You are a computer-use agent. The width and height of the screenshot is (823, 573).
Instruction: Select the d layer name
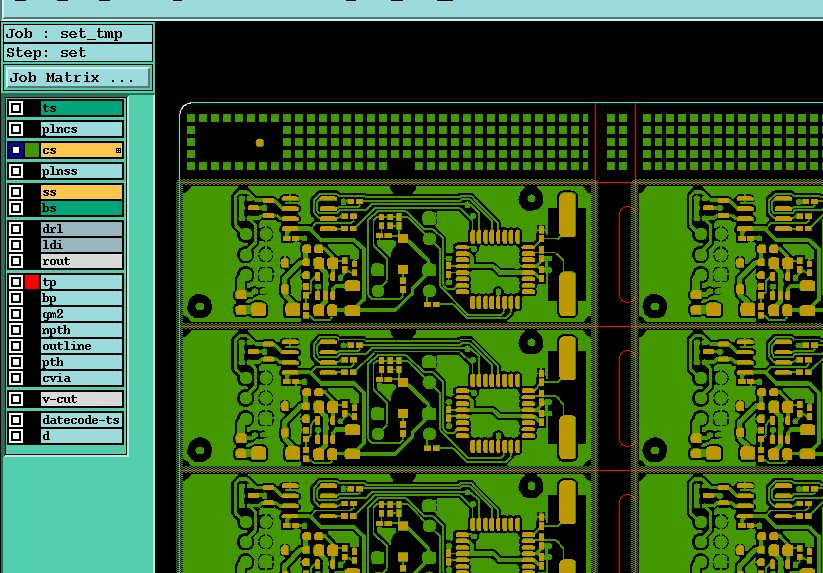click(82, 436)
